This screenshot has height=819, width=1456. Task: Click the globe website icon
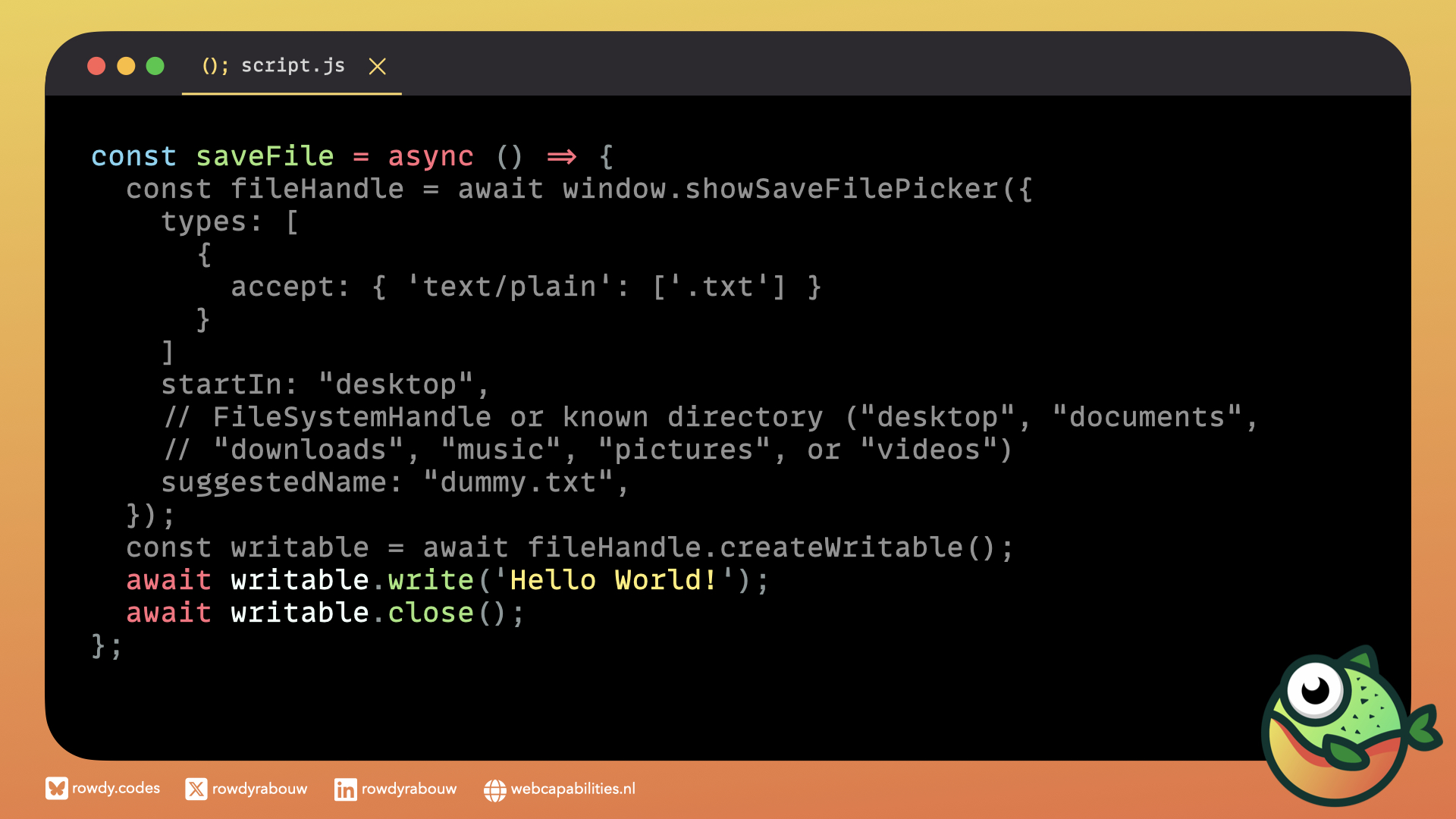[x=494, y=790]
